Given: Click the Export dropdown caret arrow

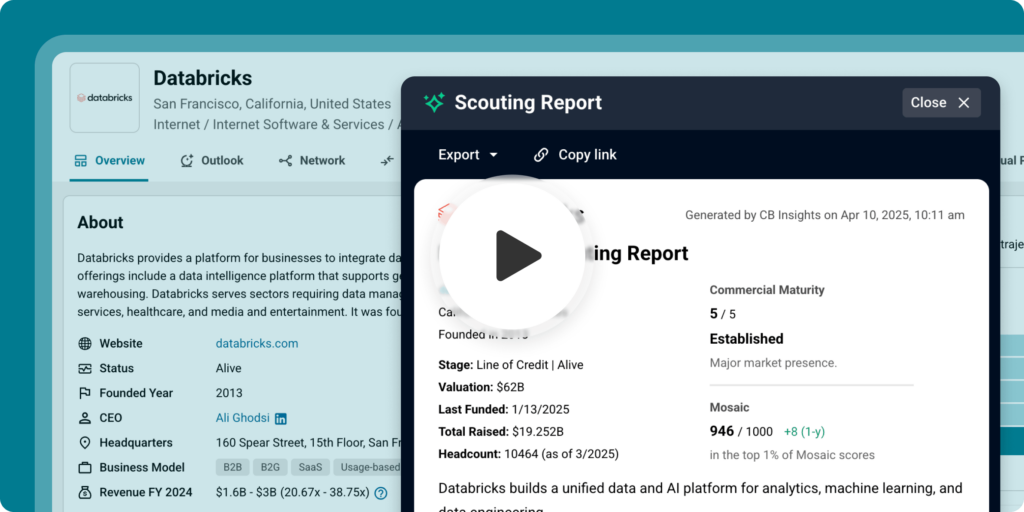Looking at the screenshot, I should (x=494, y=155).
